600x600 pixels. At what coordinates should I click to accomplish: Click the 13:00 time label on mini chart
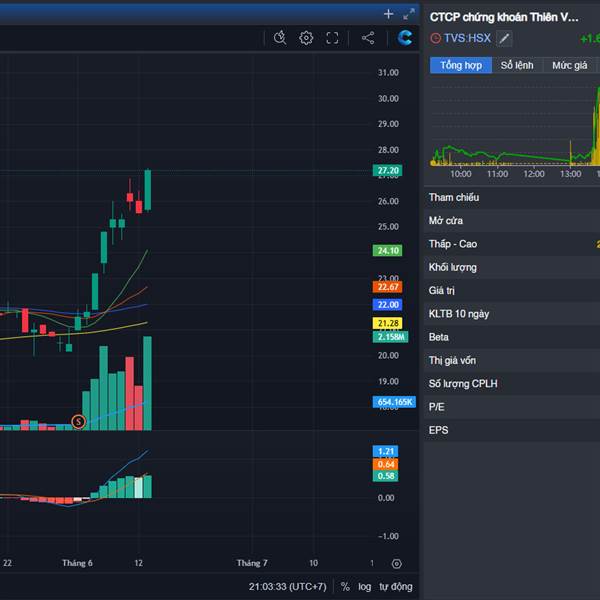[x=571, y=174]
